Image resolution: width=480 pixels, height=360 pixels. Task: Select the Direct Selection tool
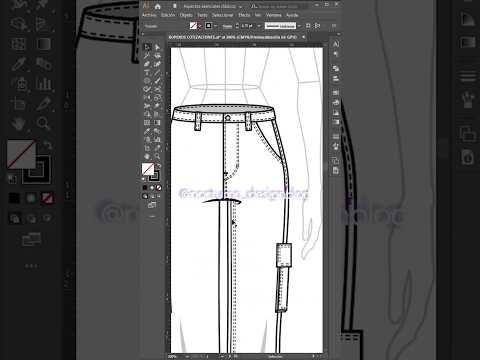157,47
